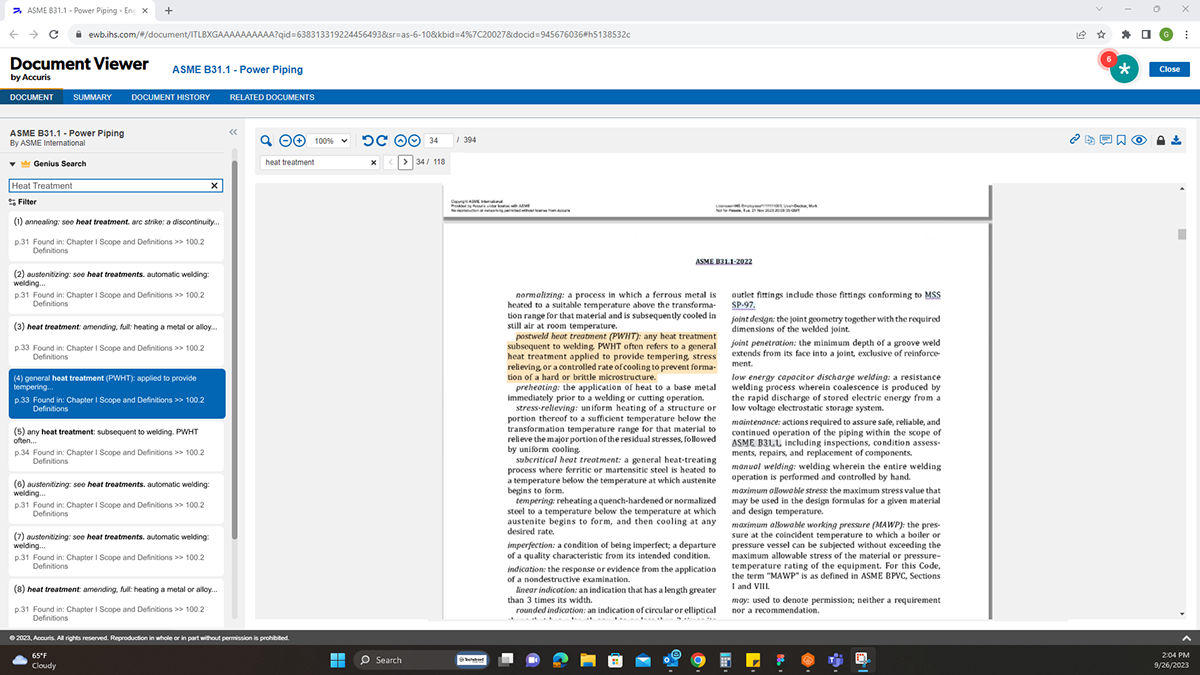Click the page number input field
Image resolution: width=1200 pixels, height=675 pixels.
pos(438,140)
